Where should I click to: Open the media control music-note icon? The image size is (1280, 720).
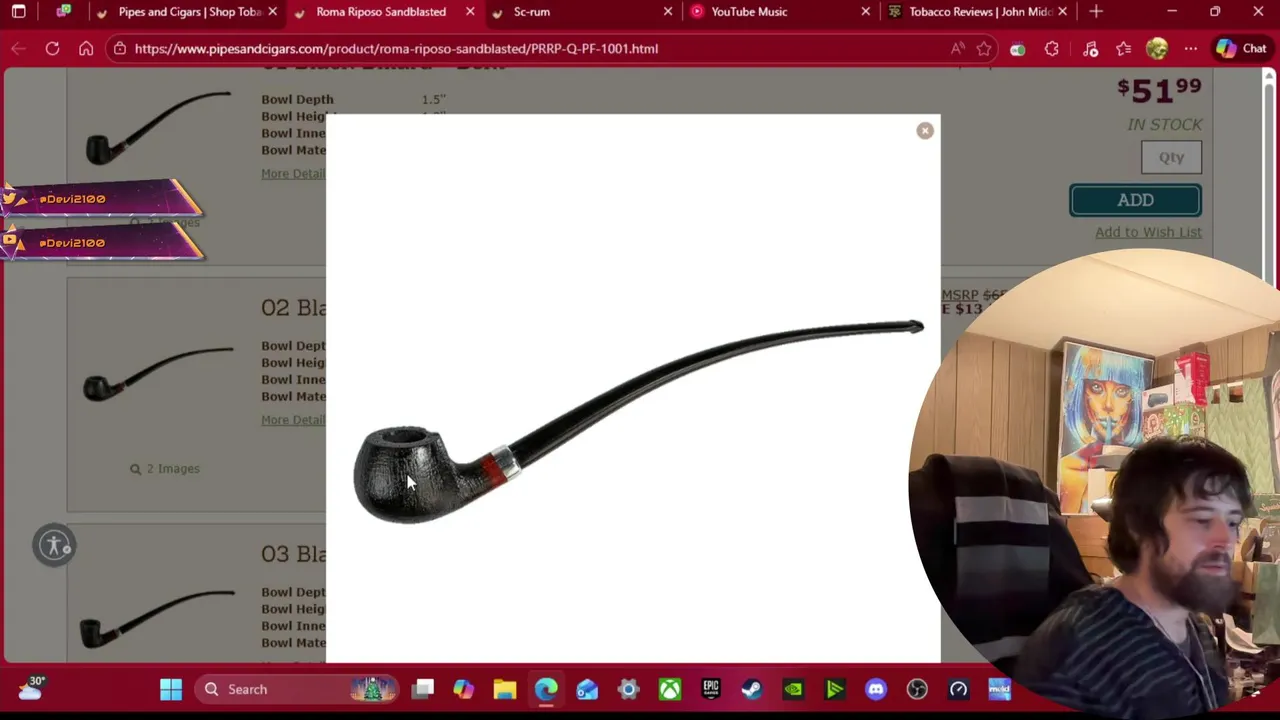(x=1091, y=48)
